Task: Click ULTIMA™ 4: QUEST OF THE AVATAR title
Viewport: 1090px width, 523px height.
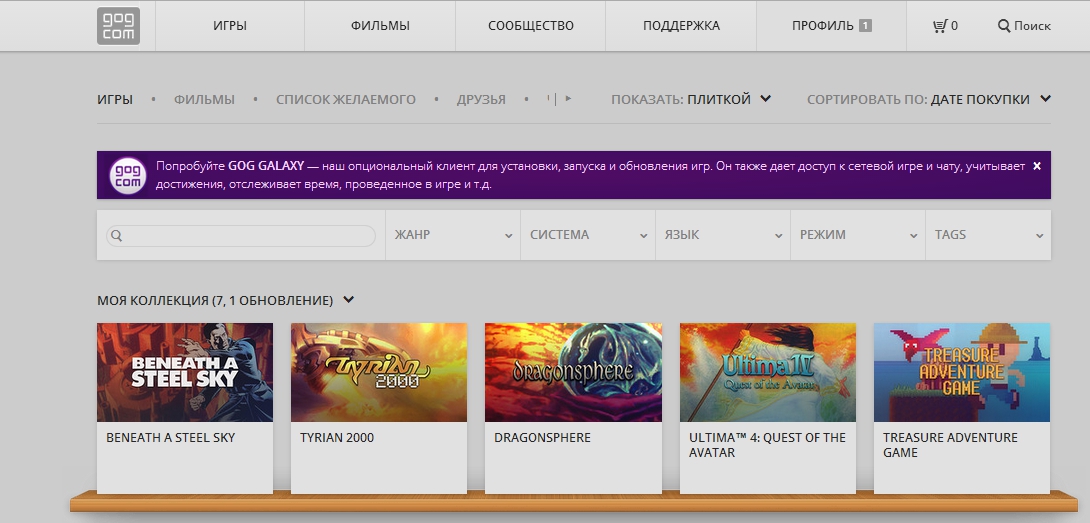Action: coord(767,445)
